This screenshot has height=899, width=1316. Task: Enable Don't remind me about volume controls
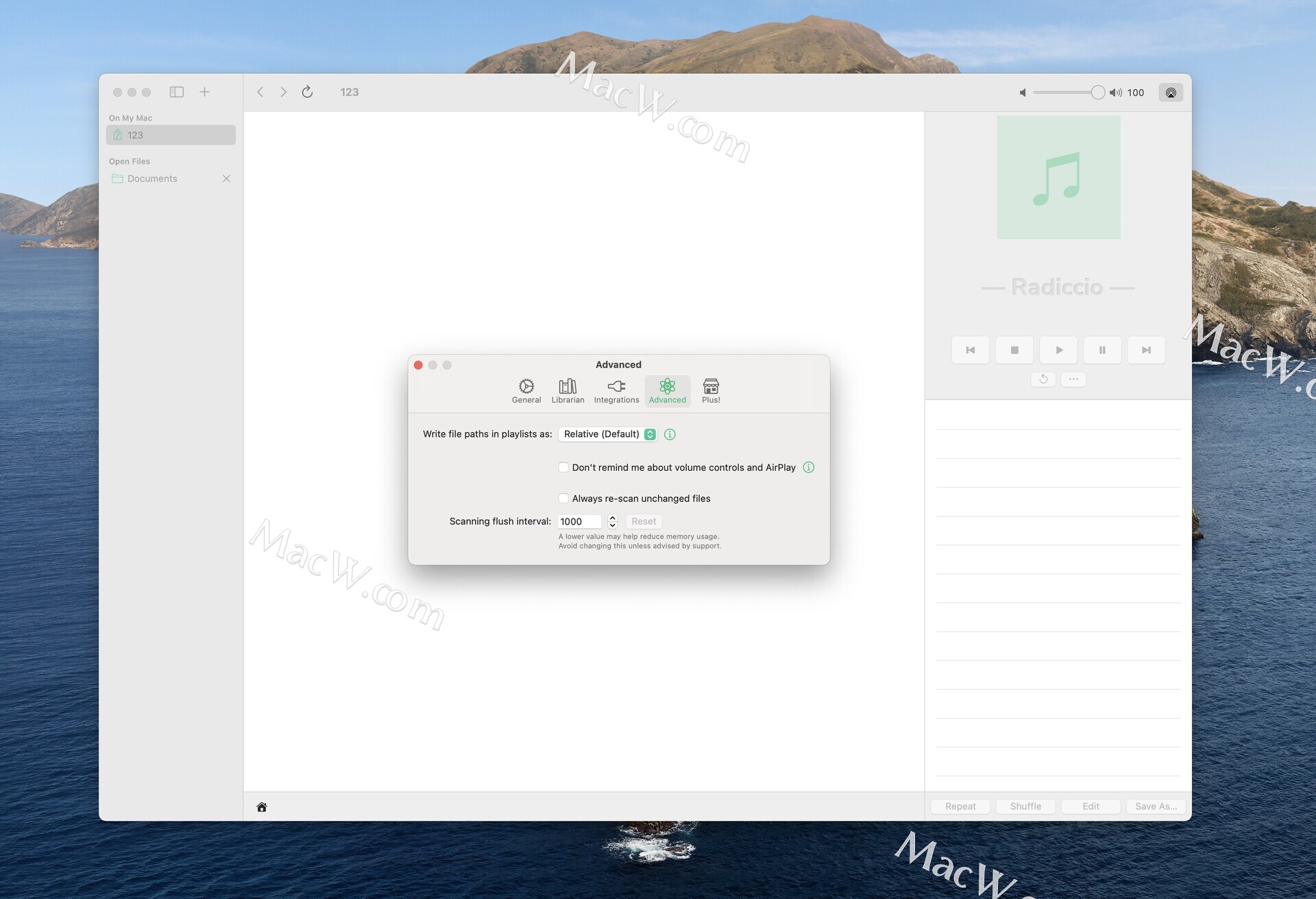point(563,468)
